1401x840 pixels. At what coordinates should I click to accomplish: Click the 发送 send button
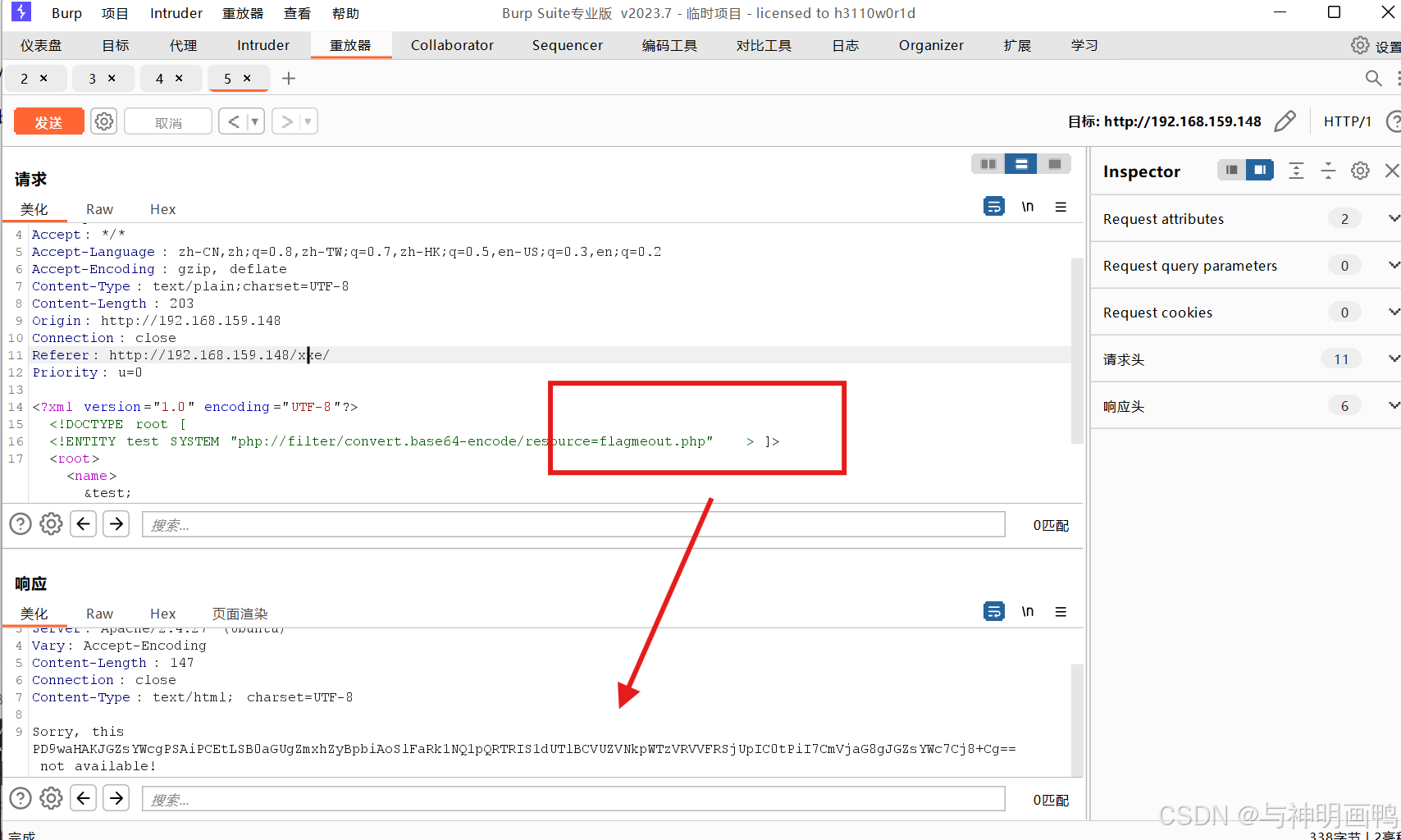tap(48, 121)
